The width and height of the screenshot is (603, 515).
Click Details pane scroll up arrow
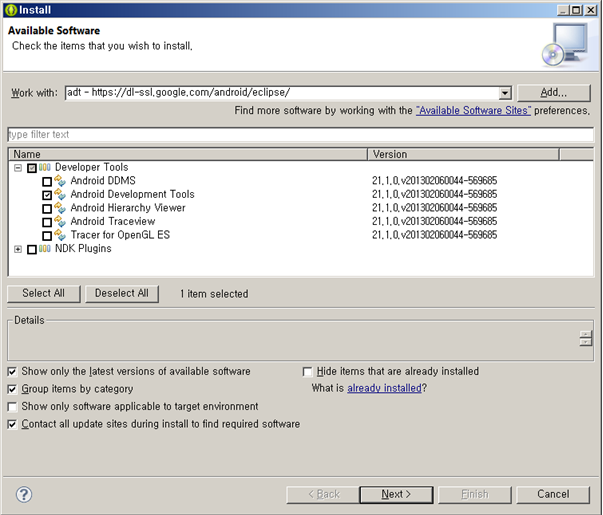[586, 334]
